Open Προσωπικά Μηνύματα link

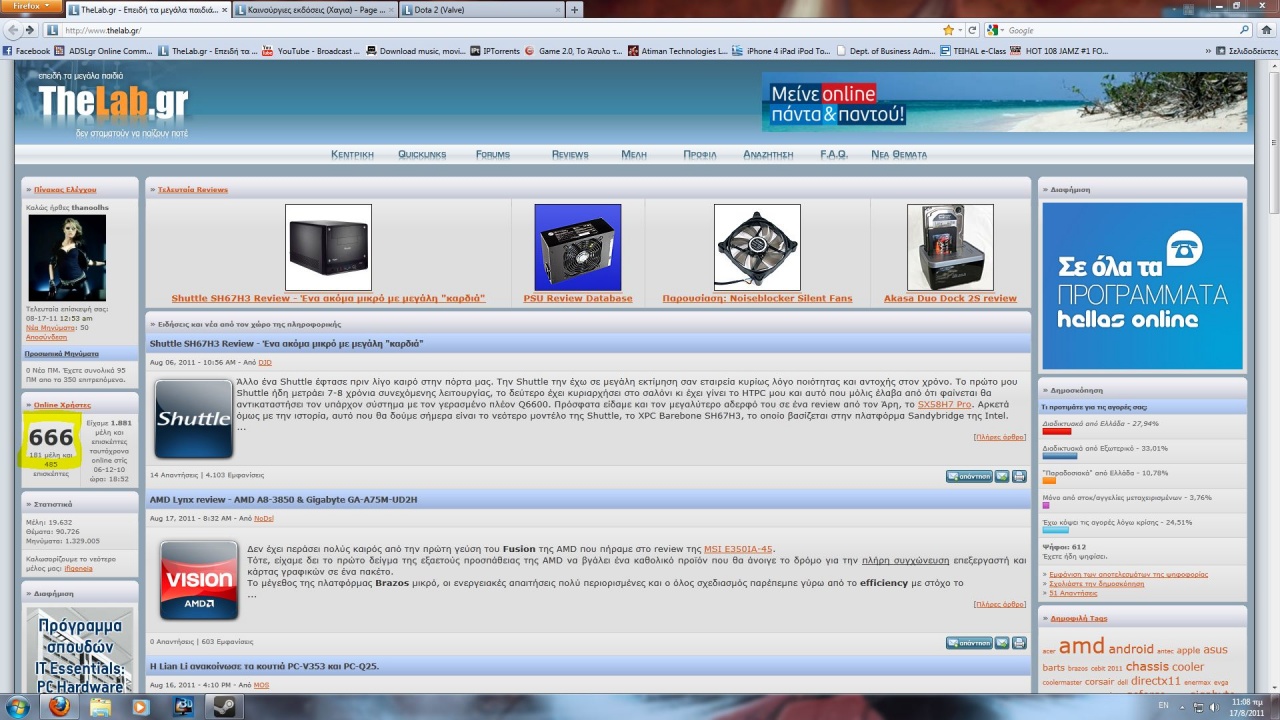[x=62, y=353]
